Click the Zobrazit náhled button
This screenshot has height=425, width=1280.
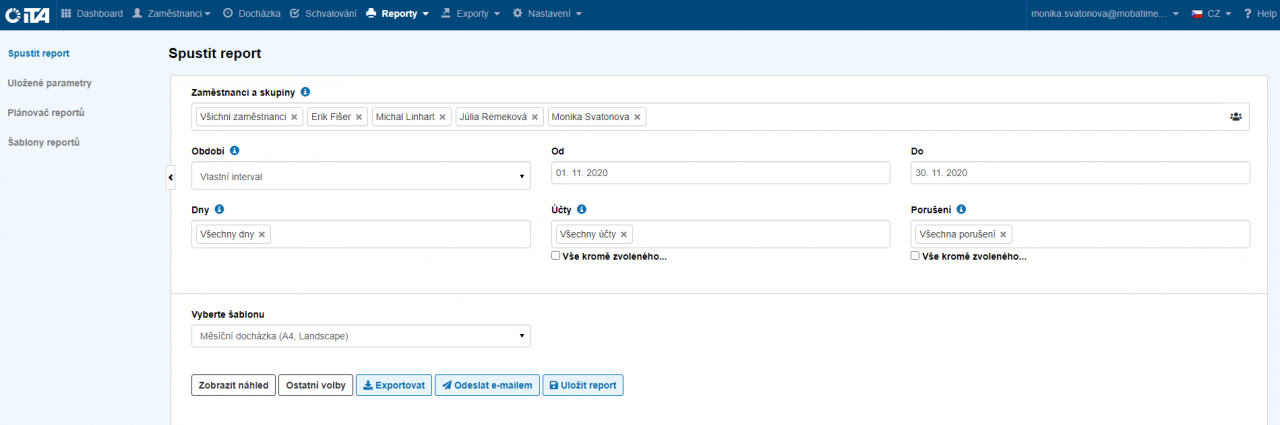[233, 385]
